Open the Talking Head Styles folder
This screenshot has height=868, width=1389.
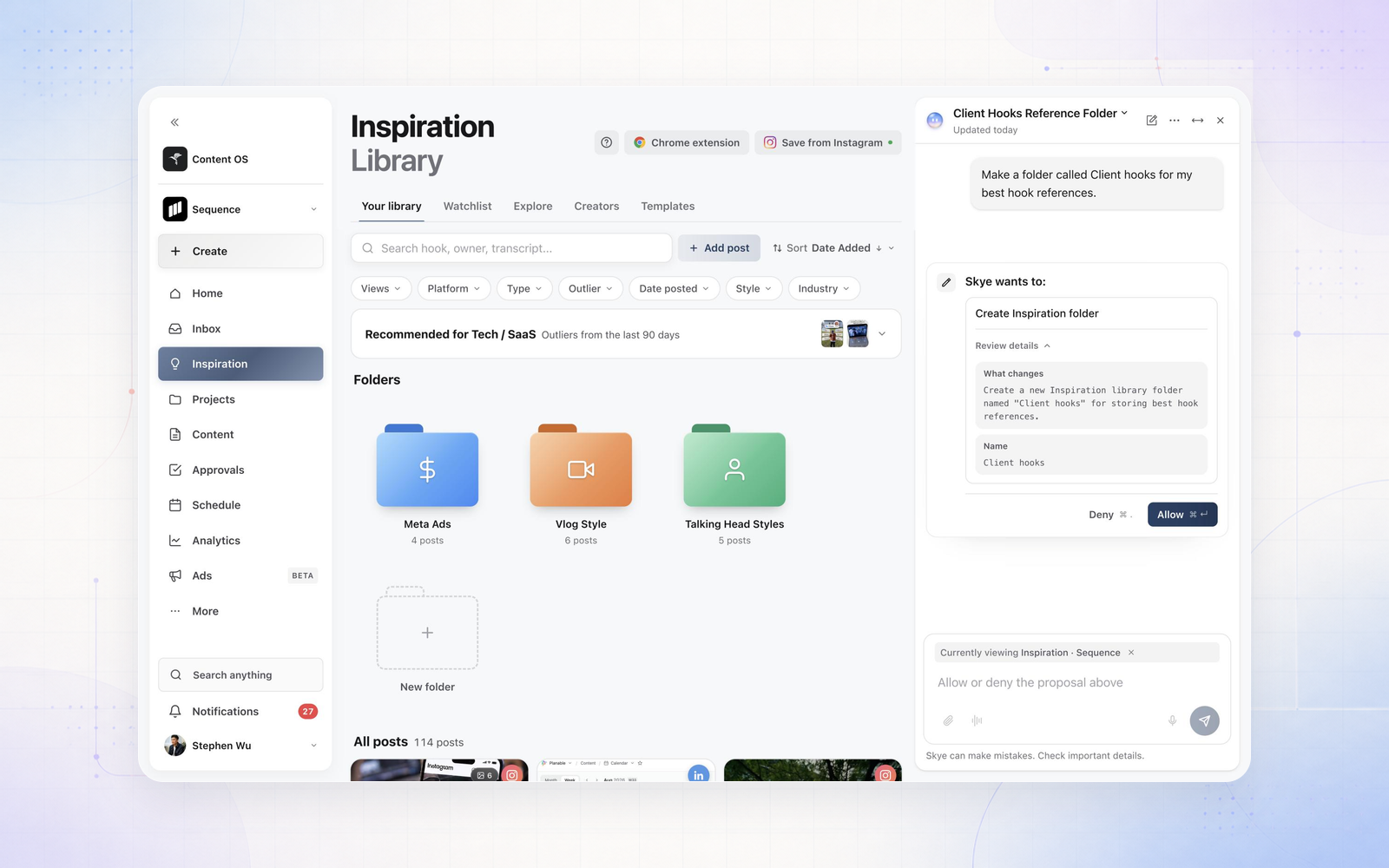[734, 465]
